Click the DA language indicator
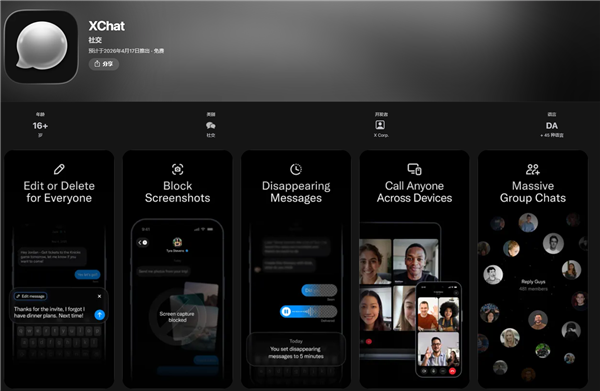600x391 pixels. [551, 125]
